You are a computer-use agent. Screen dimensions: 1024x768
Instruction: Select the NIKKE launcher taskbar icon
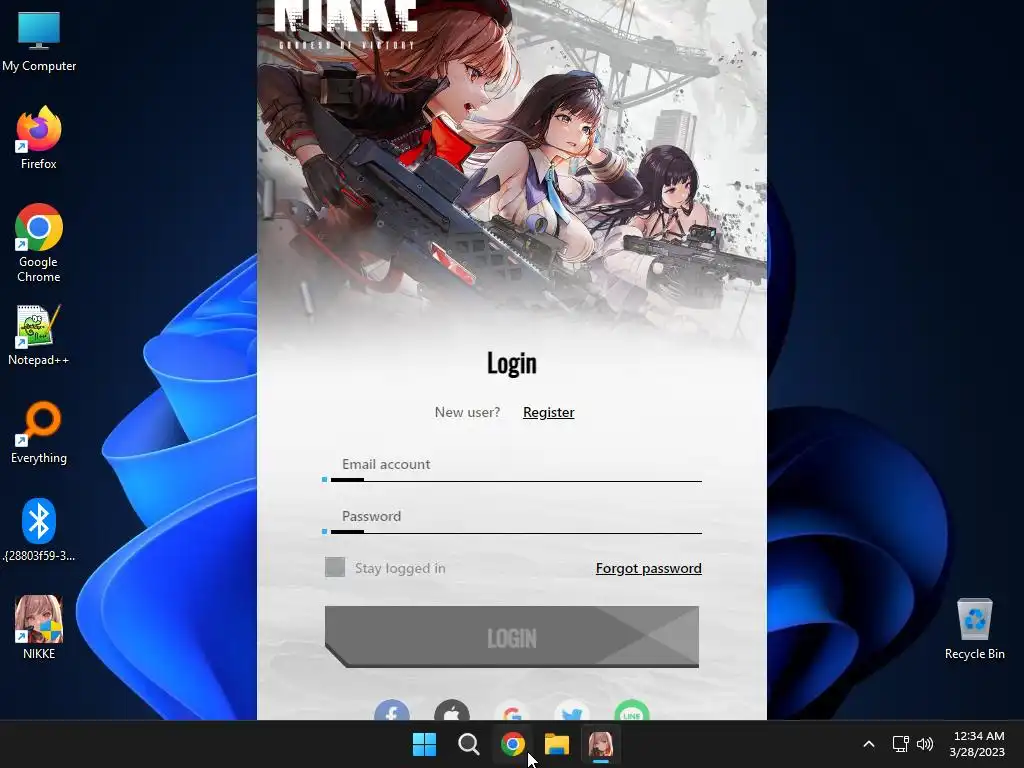pyautogui.click(x=601, y=744)
